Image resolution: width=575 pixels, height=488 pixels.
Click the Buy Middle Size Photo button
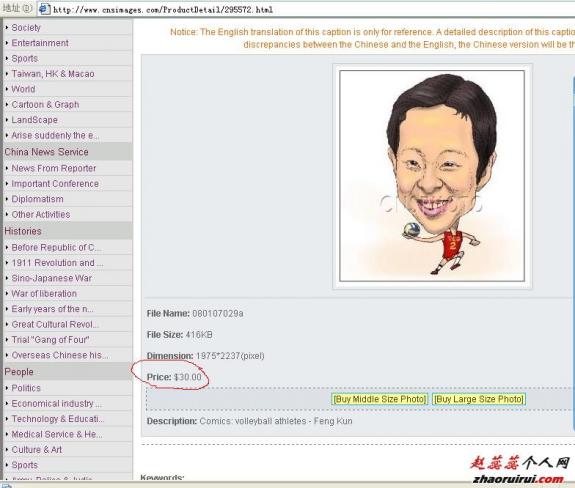(380, 399)
